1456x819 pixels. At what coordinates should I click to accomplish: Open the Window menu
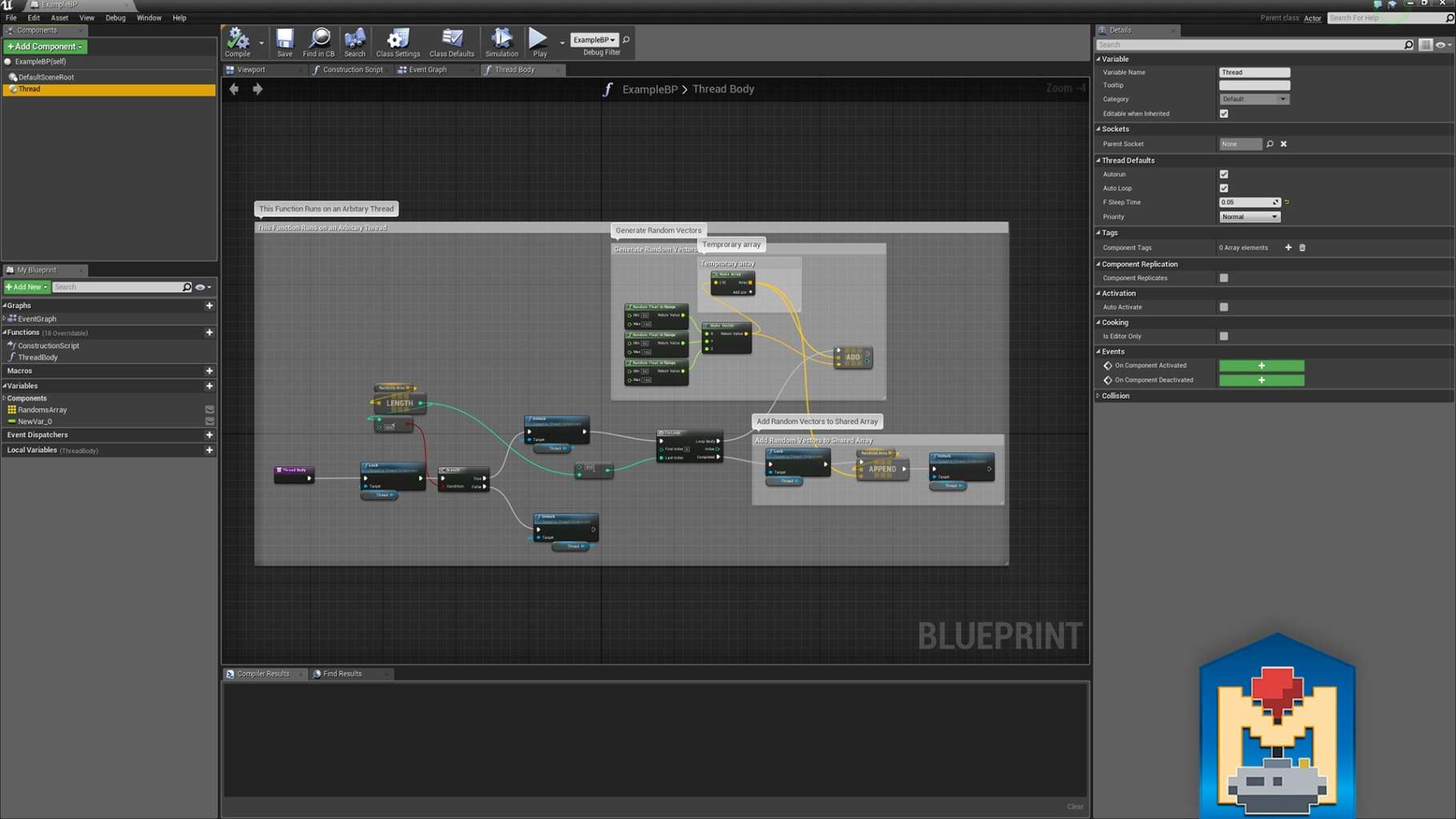(149, 18)
